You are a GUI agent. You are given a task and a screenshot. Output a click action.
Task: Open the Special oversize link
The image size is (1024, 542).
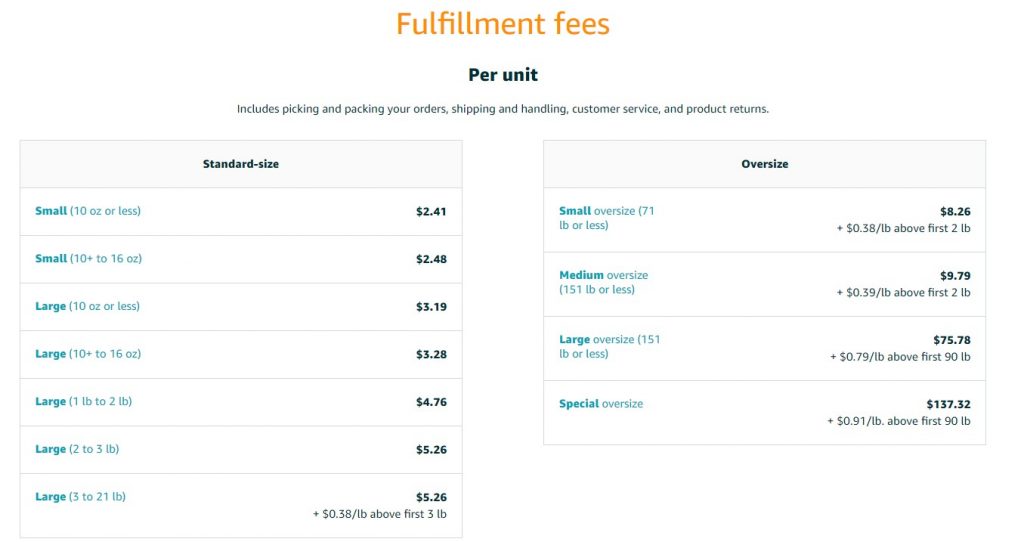tap(600, 404)
